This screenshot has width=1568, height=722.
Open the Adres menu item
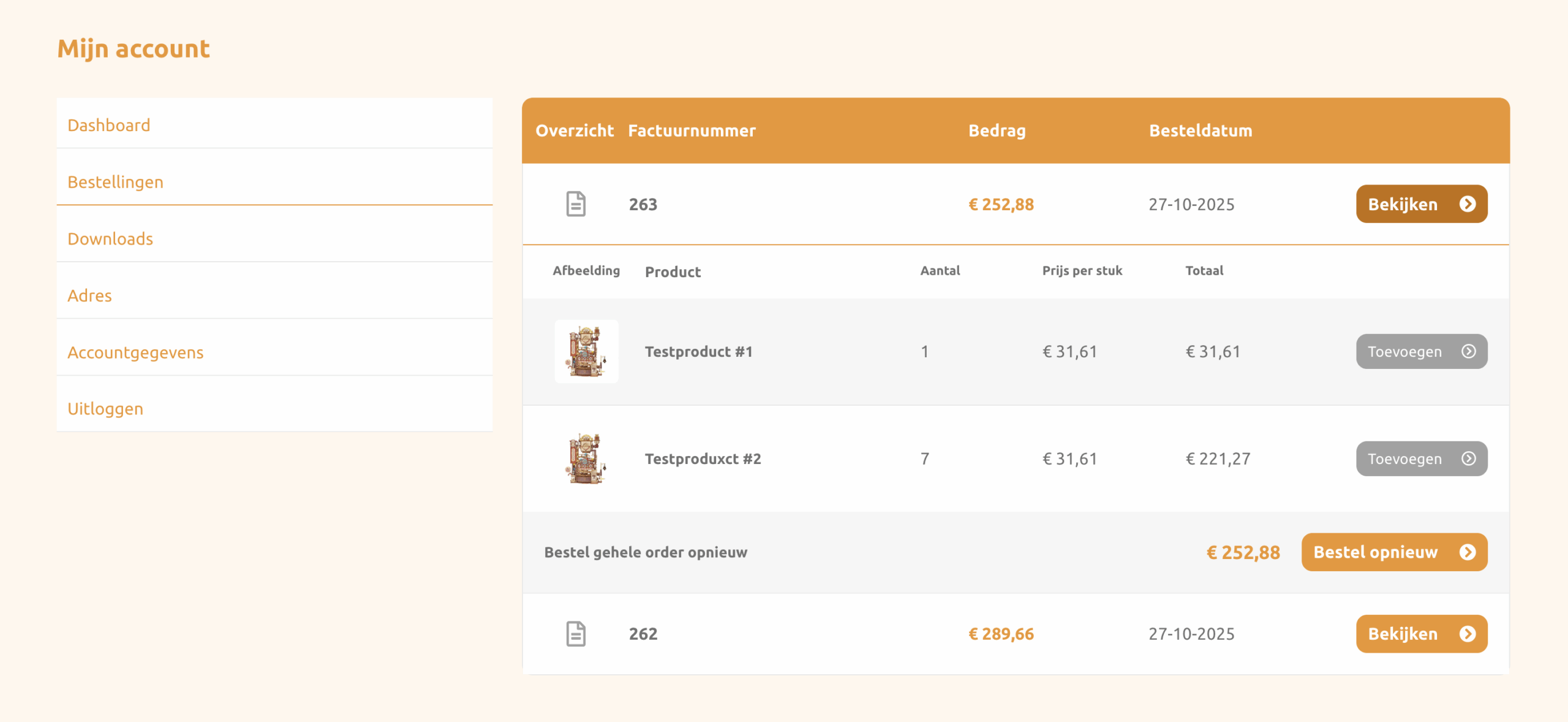89,295
